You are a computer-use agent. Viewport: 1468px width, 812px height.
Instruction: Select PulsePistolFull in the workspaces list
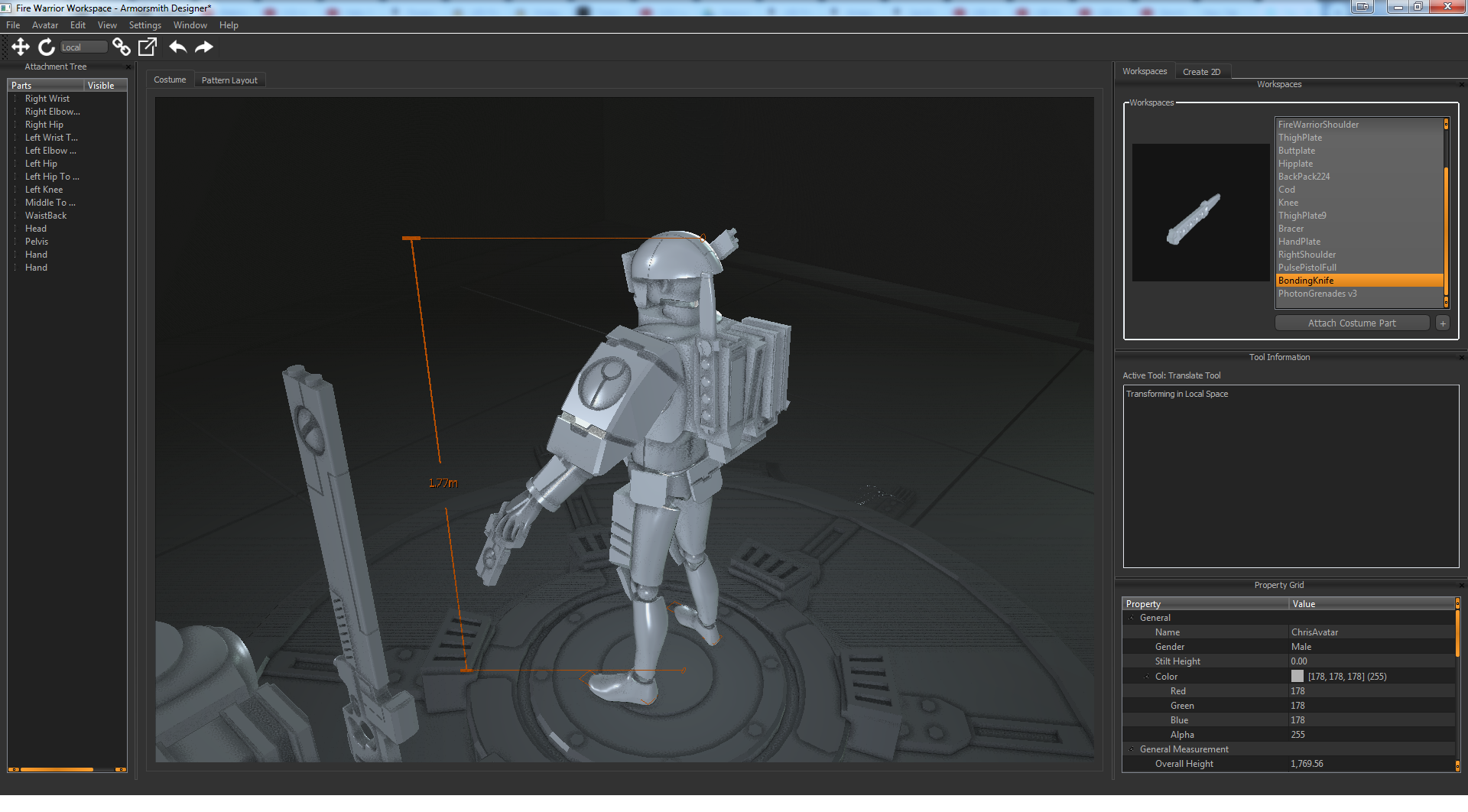coord(1307,268)
